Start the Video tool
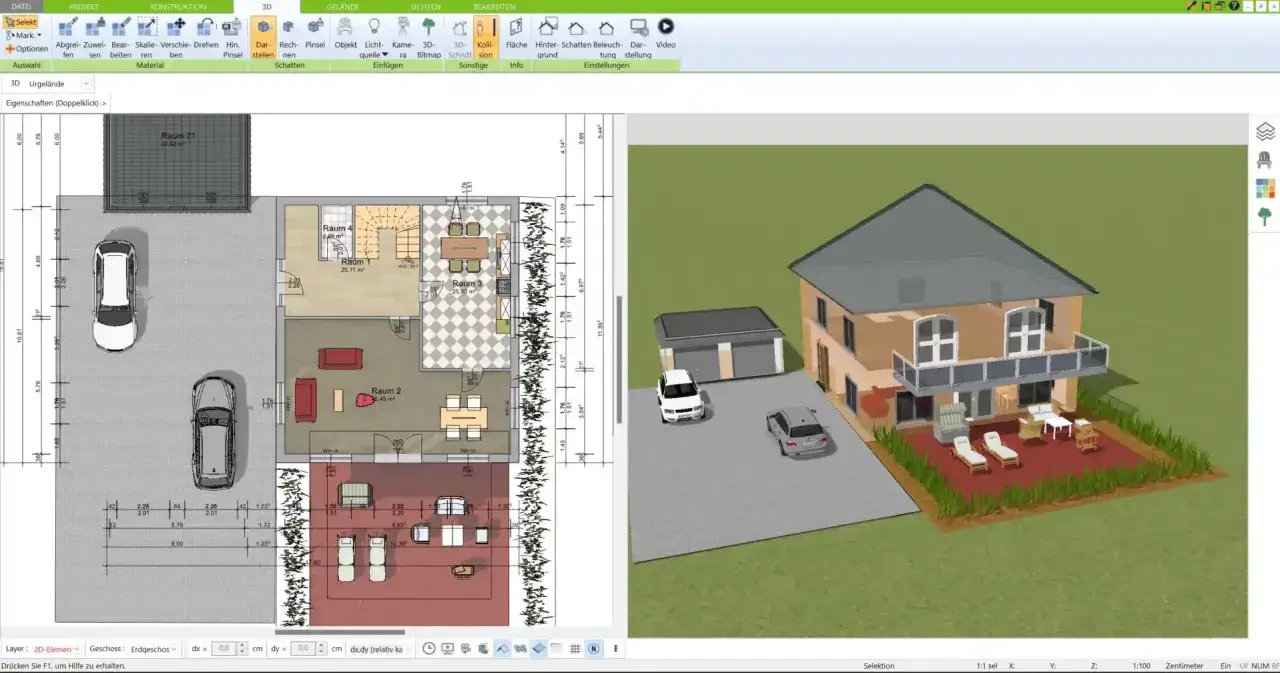Screen dimensions: 1280x673 (665, 33)
